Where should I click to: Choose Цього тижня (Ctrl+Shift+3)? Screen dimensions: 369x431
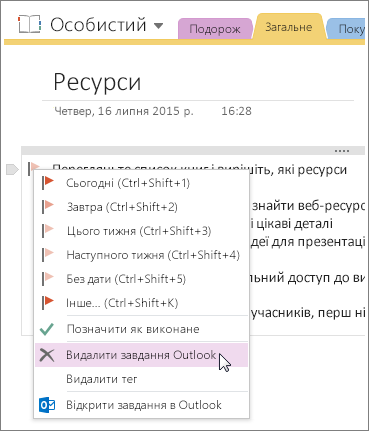pyautogui.click(x=141, y=231)
